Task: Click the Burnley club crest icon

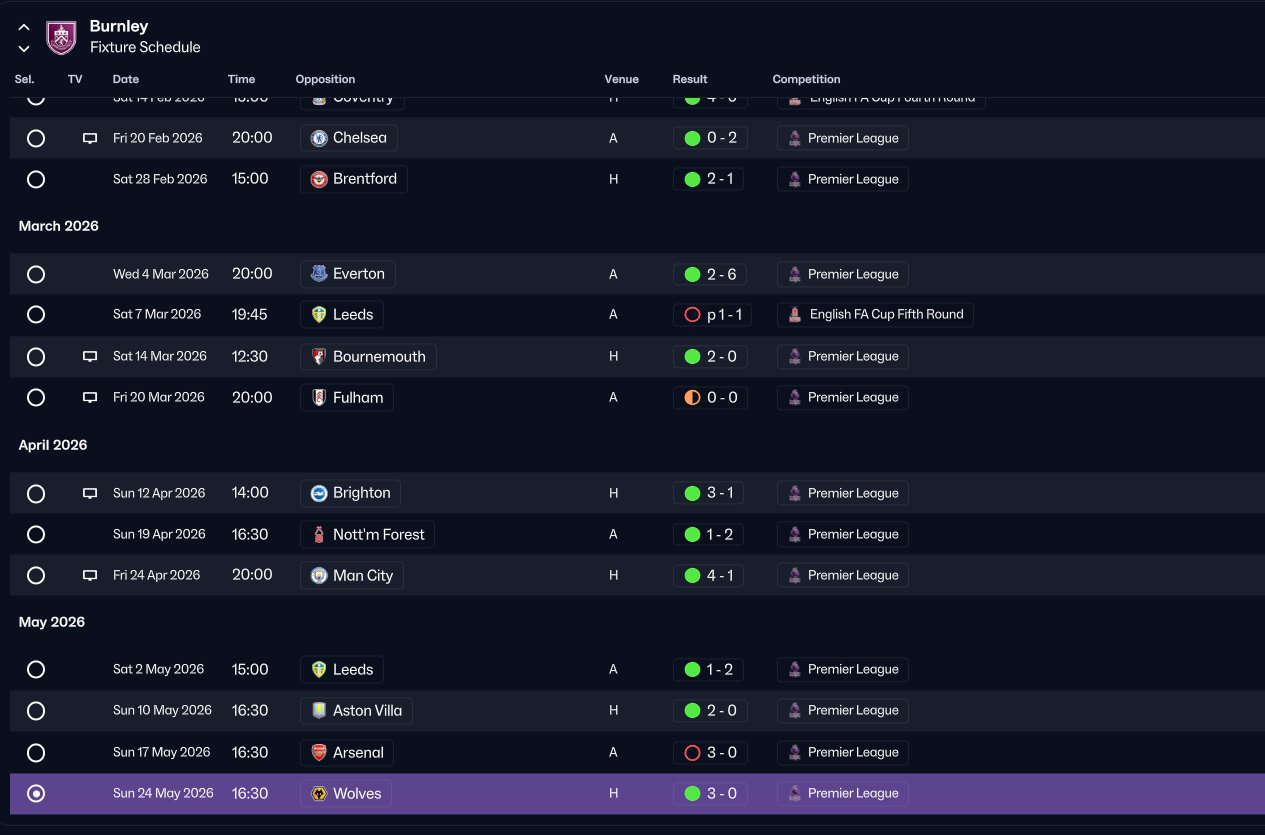Action: (61, 38)
